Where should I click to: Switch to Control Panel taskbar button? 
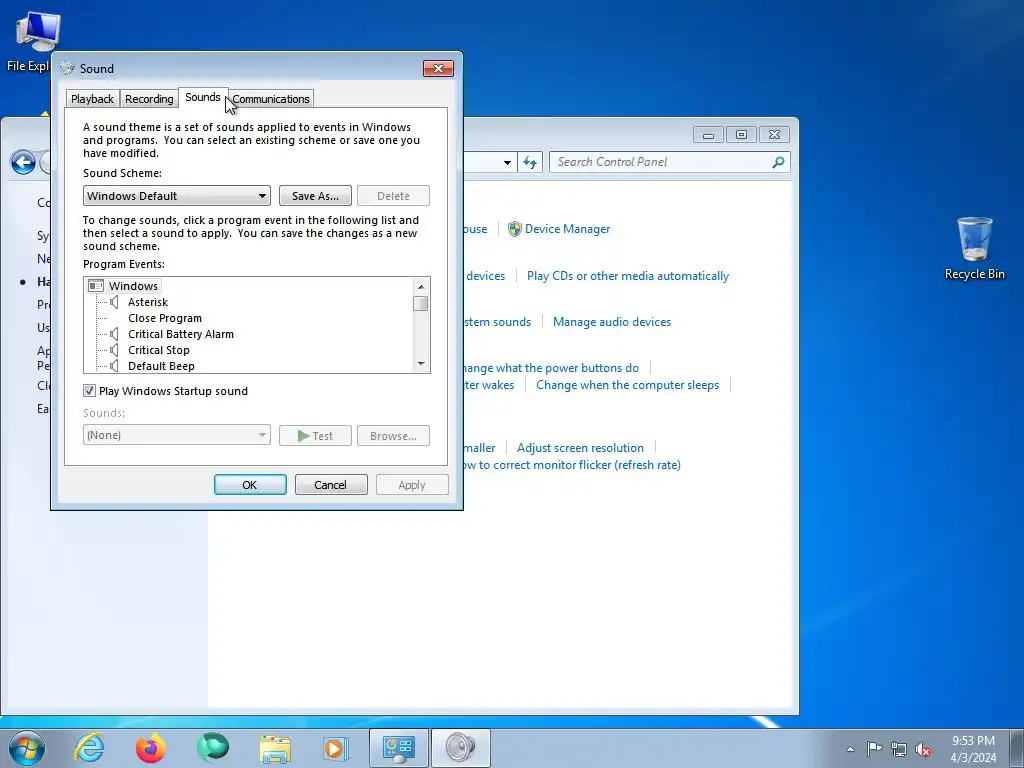(399, 748)
